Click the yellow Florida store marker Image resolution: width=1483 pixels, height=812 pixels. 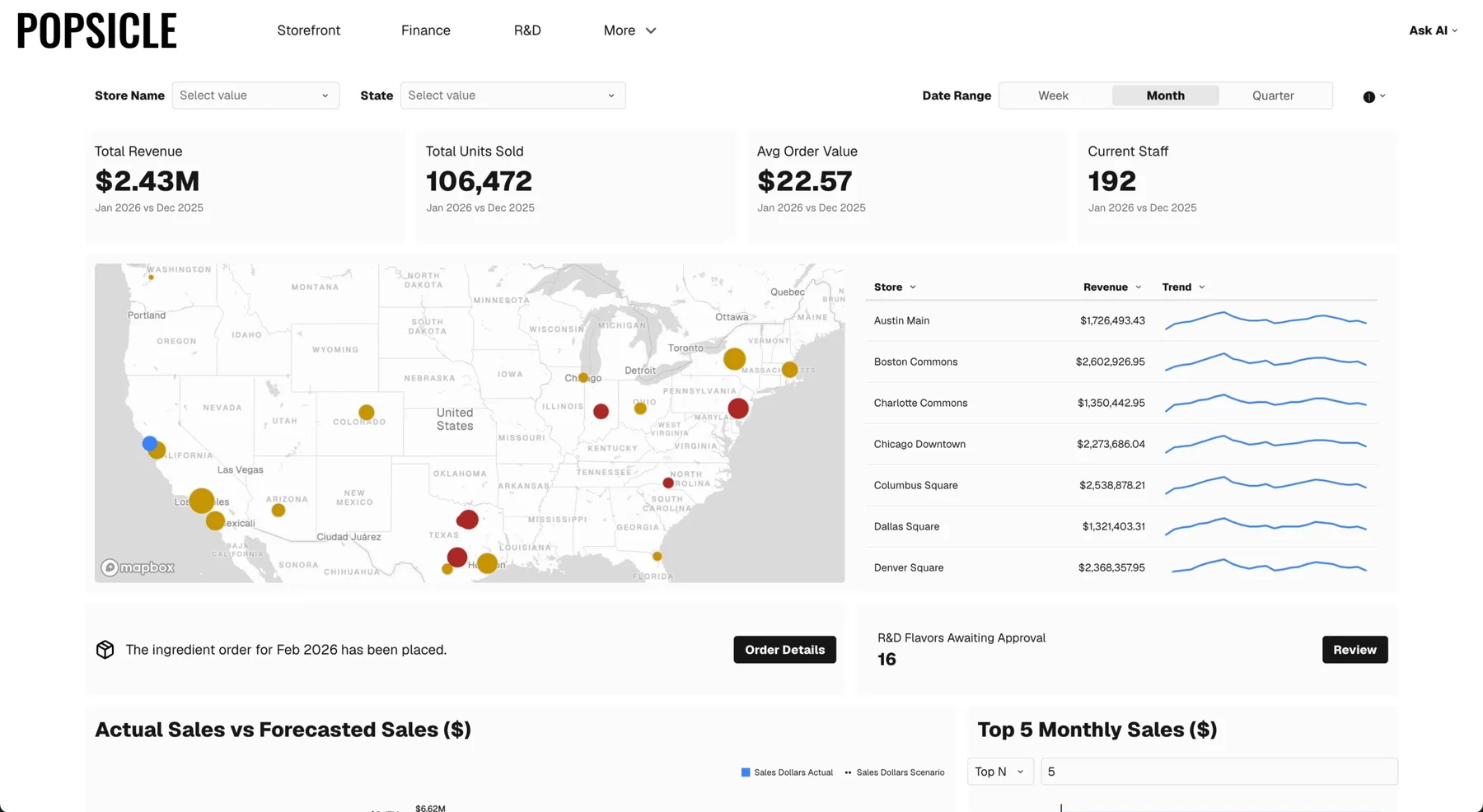pos(657,556)
